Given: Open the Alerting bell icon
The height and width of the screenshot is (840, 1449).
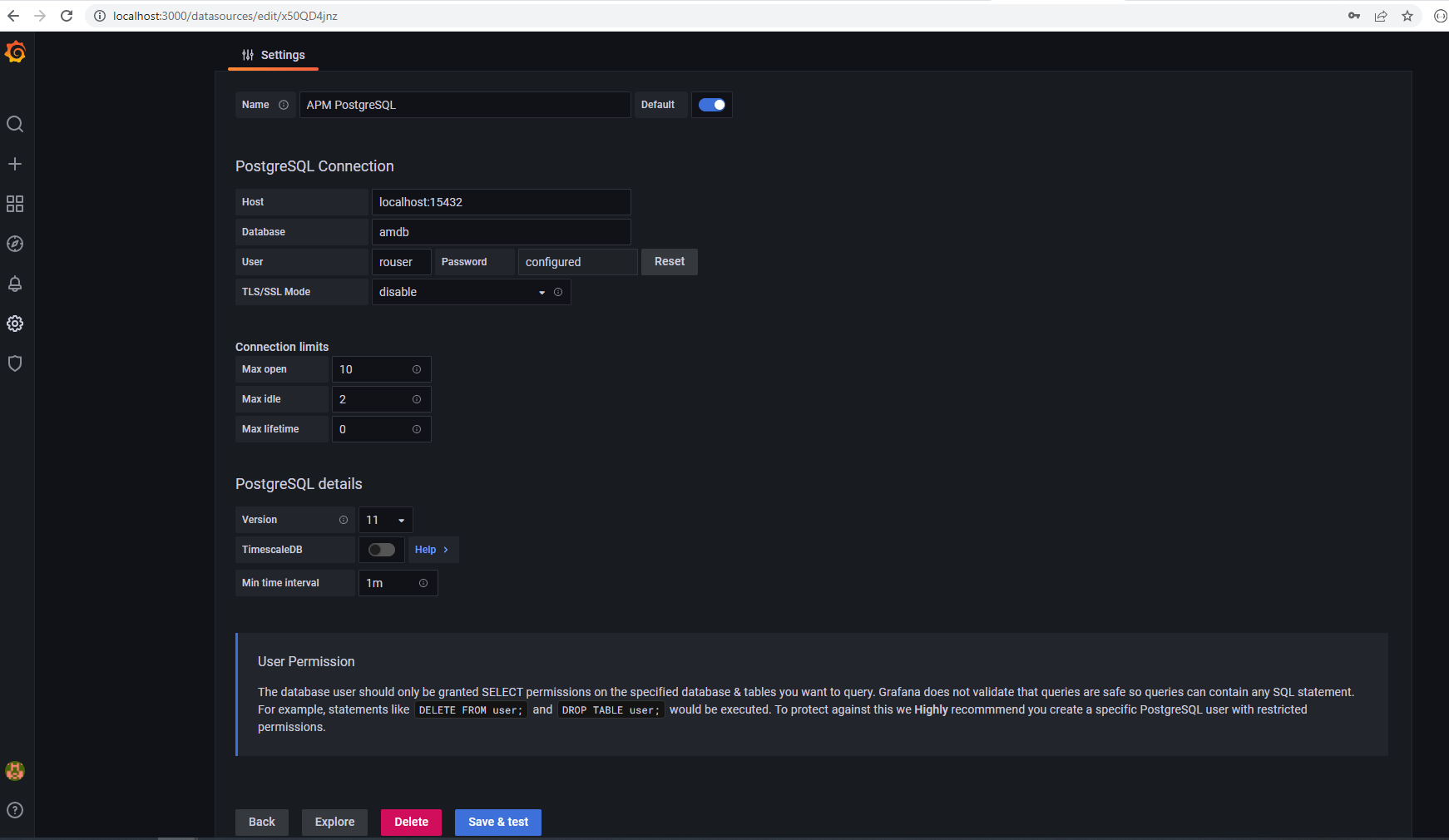Looking at the screenshot, I should pyautogui.click(x=15, y=284).
